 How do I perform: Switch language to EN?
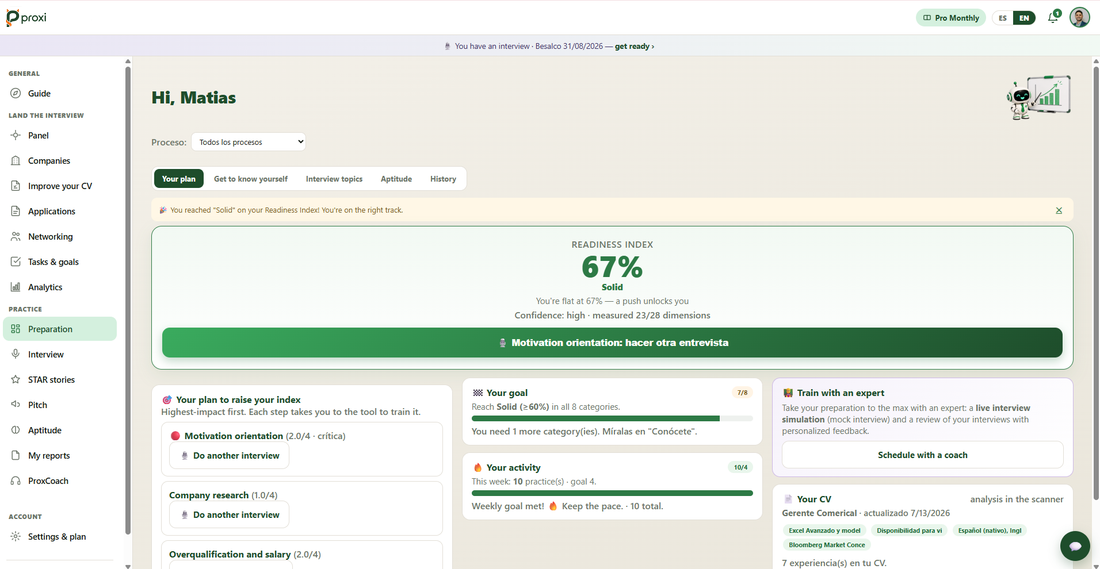pos(1024,18)
